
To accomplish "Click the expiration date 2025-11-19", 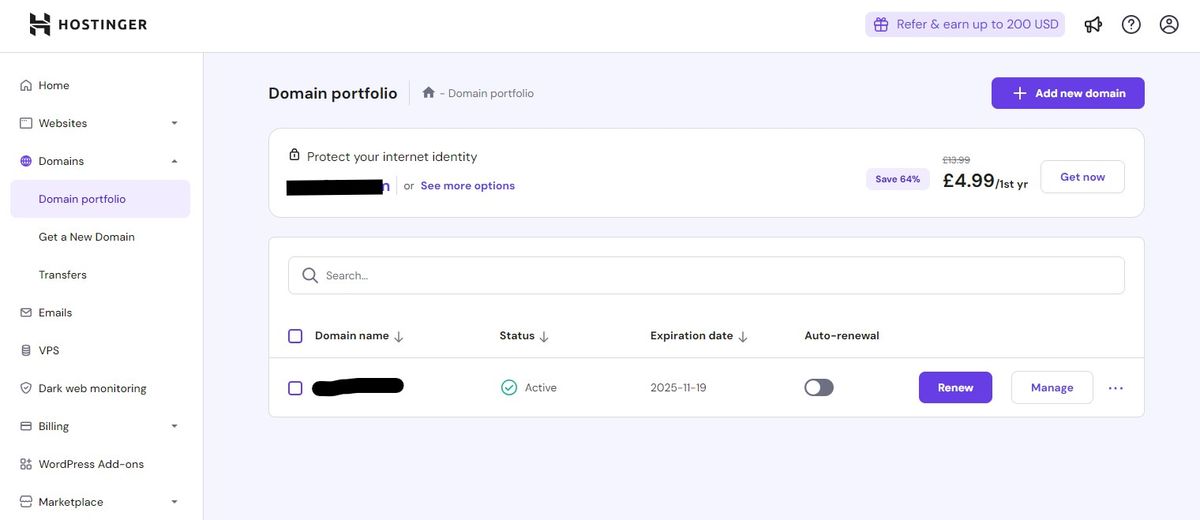I will click(678, 388).
